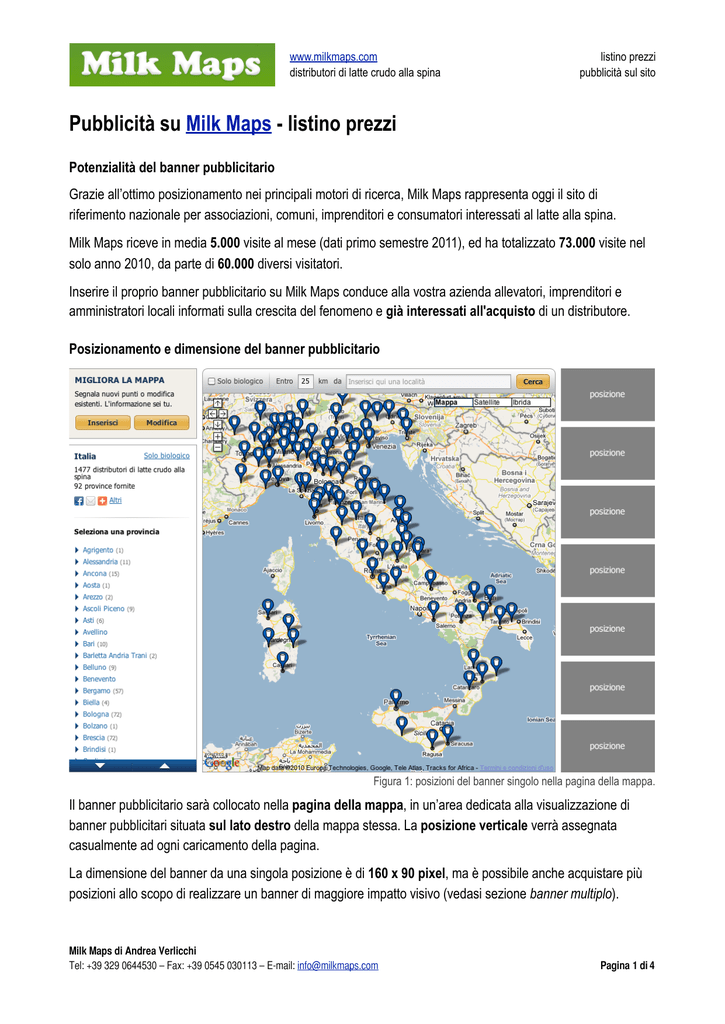Select the map pin near Siracusa
Screen dimensions: 725x1024
click(447, 734)
